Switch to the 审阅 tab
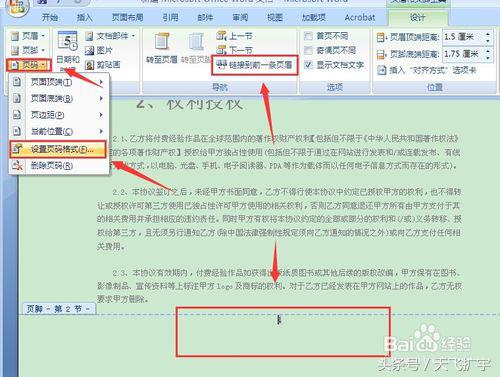The width and height of the screenshot is (500, 377). coord(240,17)
